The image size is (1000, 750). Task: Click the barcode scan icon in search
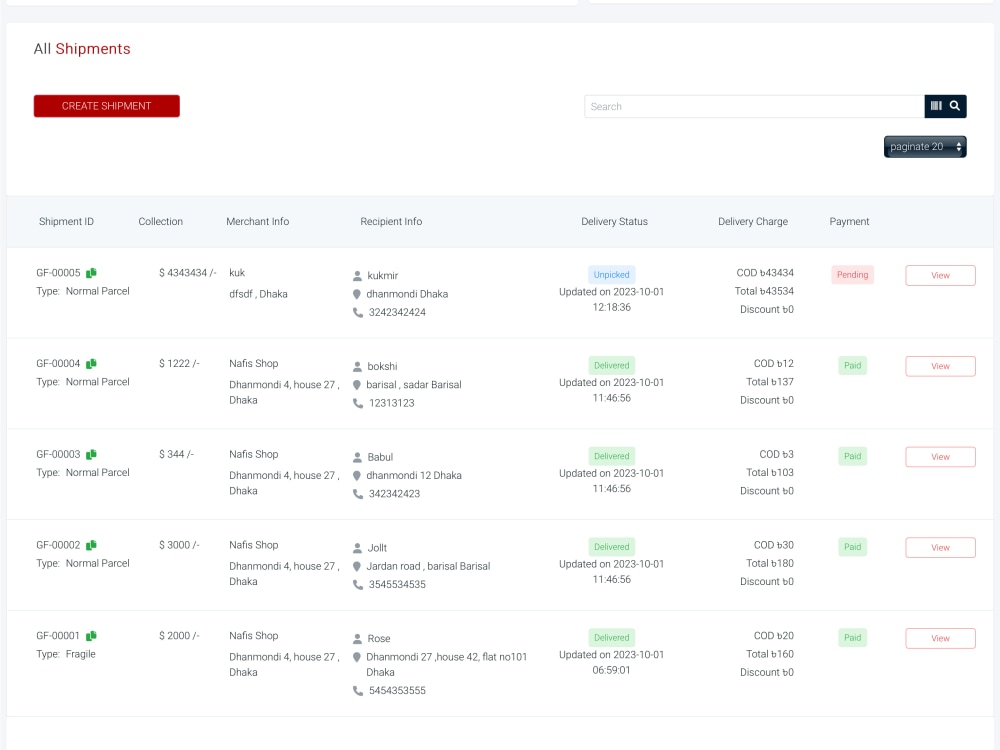point(936,106)
